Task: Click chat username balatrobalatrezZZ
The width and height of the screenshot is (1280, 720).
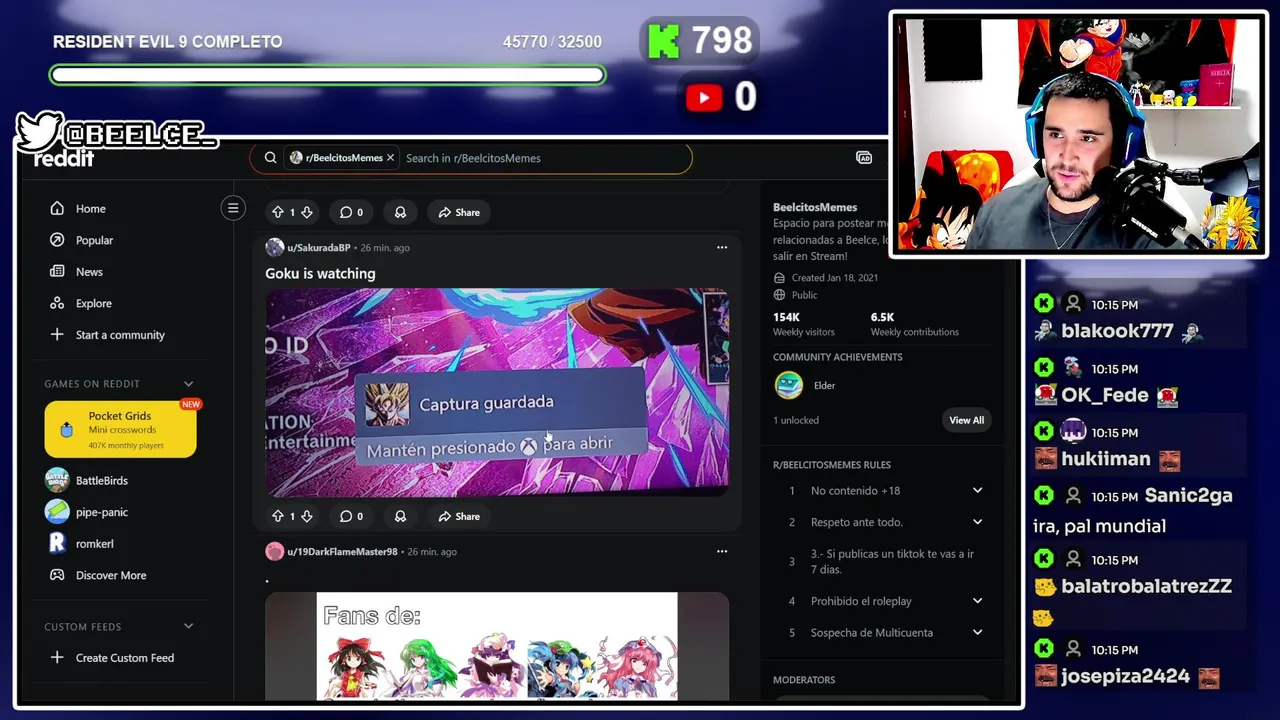Action: [1146, 586]
